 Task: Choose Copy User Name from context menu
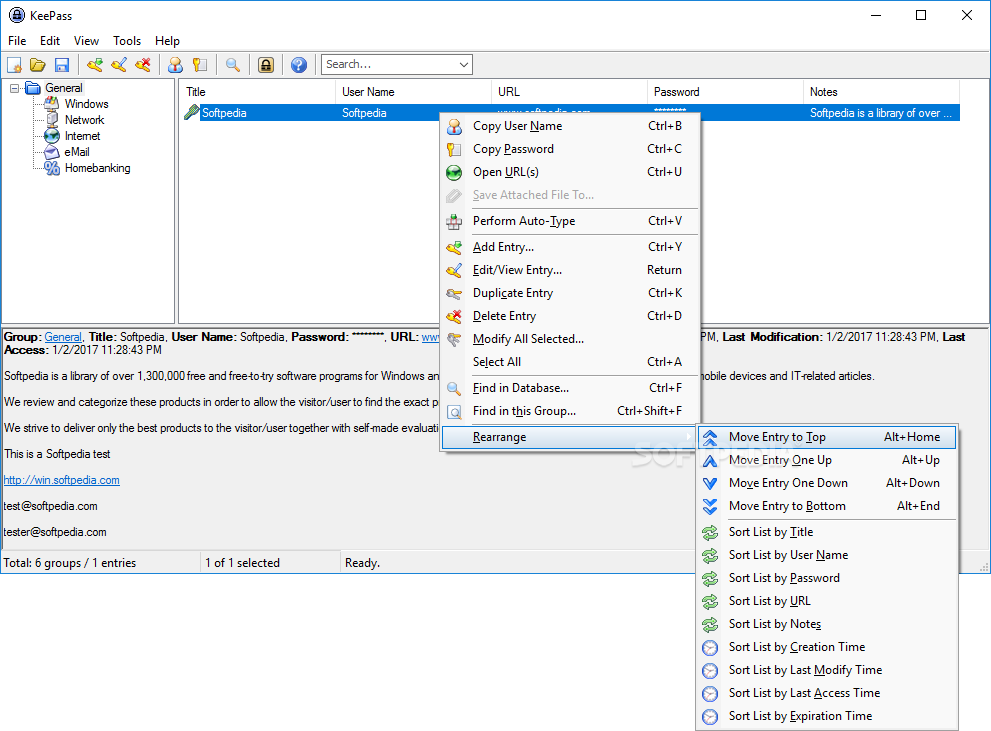[569, 126]
